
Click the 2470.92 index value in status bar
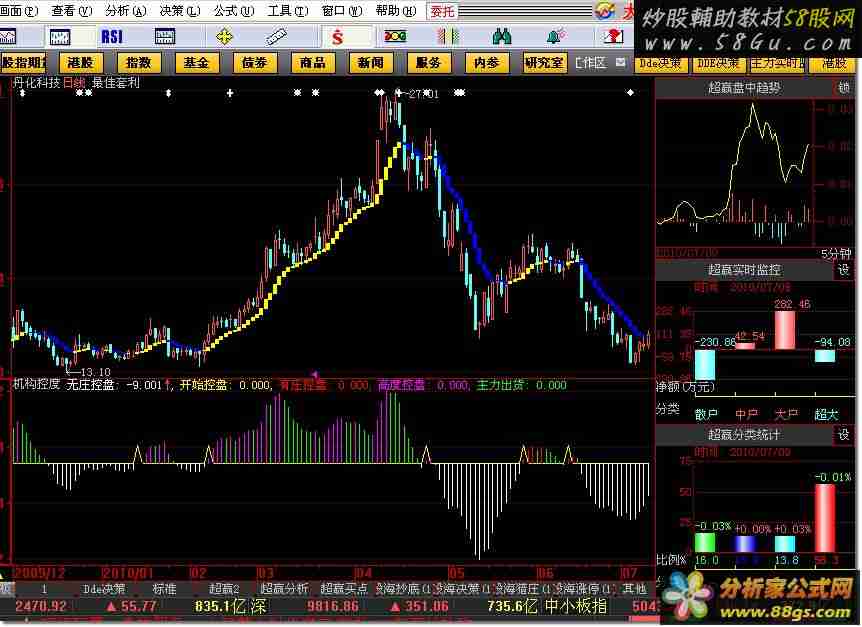coord(41,607)
